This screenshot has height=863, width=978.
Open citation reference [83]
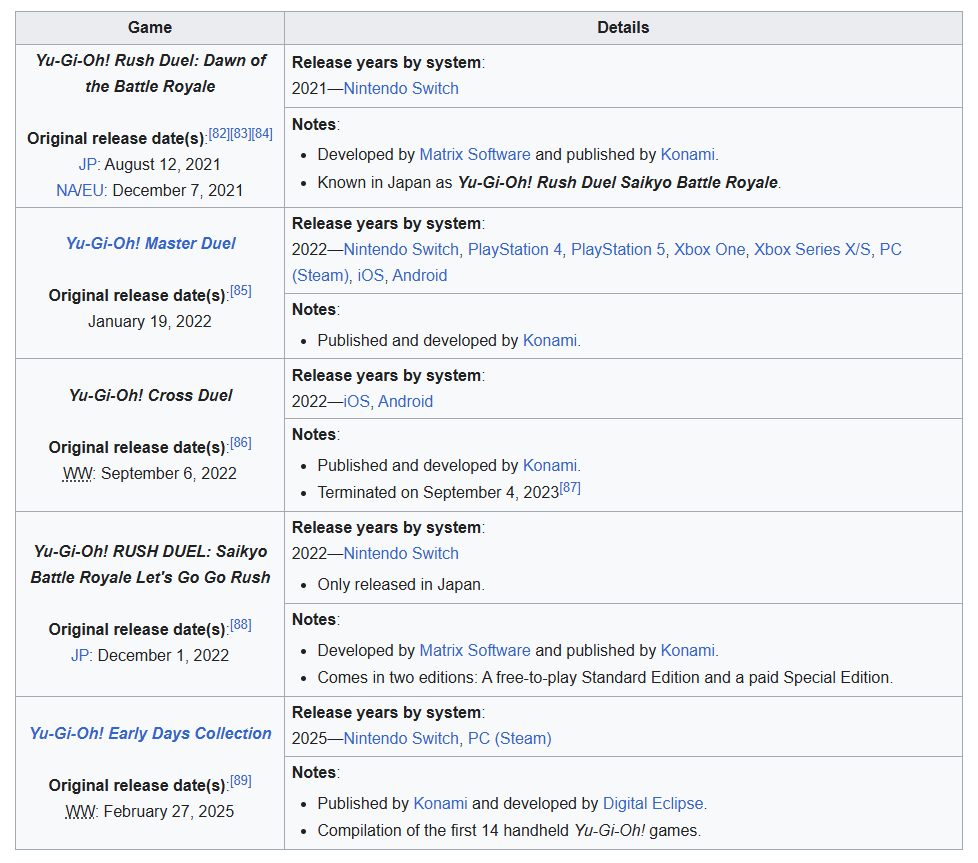pyautogui.click(x=241, y=133)
